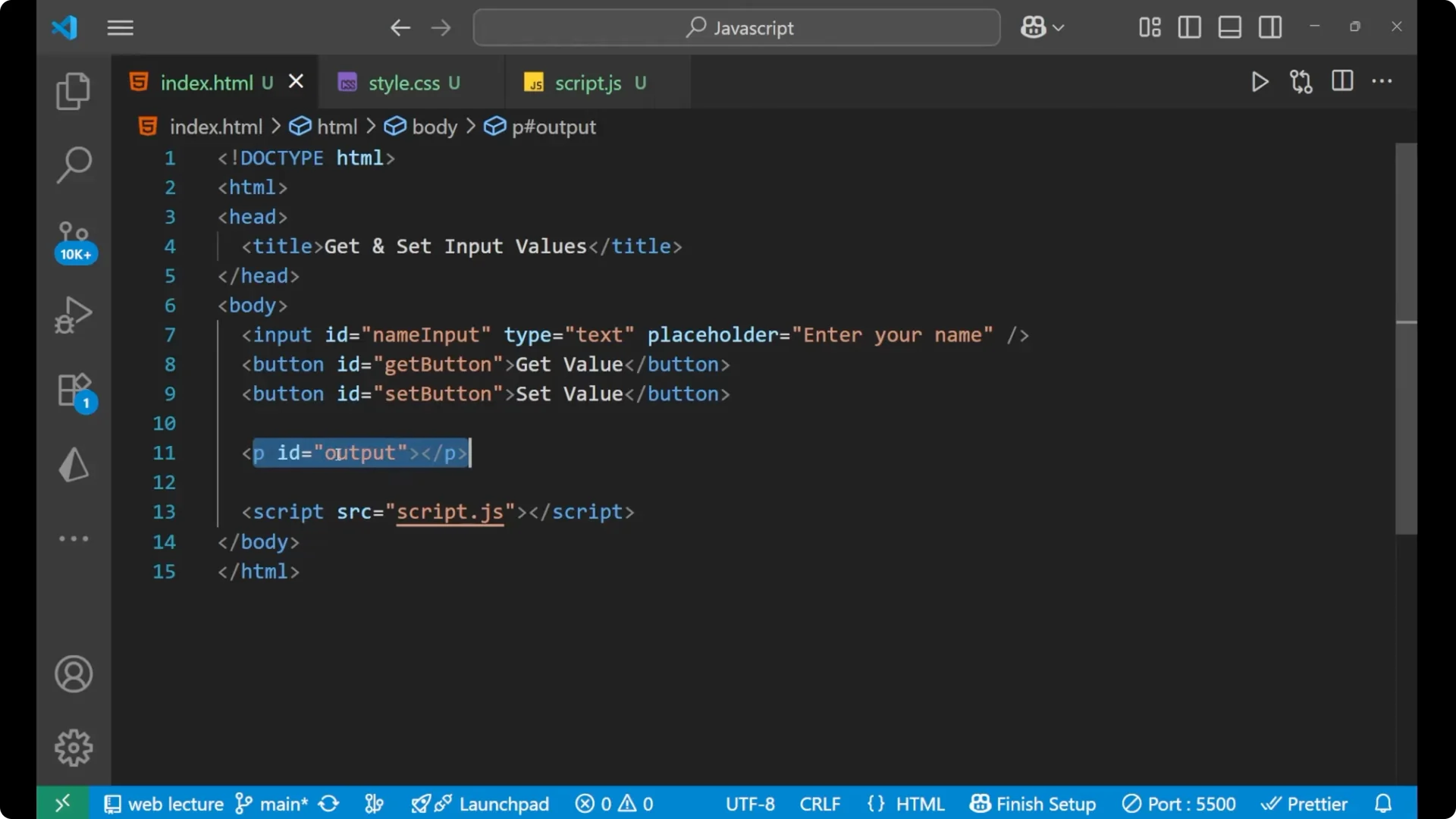This screenshot has height=819, width=1456.
Task: Click the sync changes icon in status bar
Action: [x=328, y=804]
